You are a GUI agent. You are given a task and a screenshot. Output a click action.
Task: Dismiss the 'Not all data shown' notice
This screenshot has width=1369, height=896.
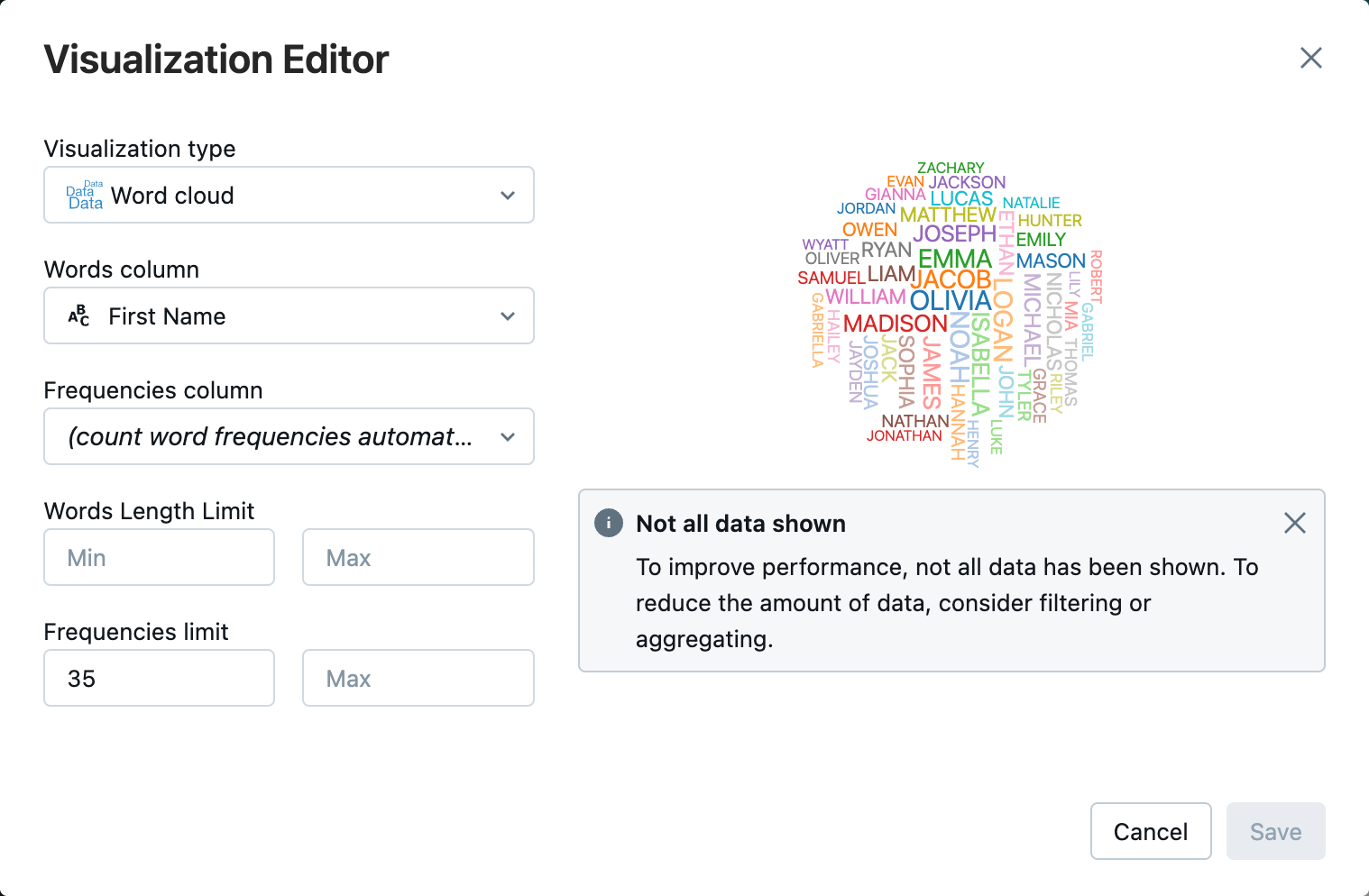1294,523
